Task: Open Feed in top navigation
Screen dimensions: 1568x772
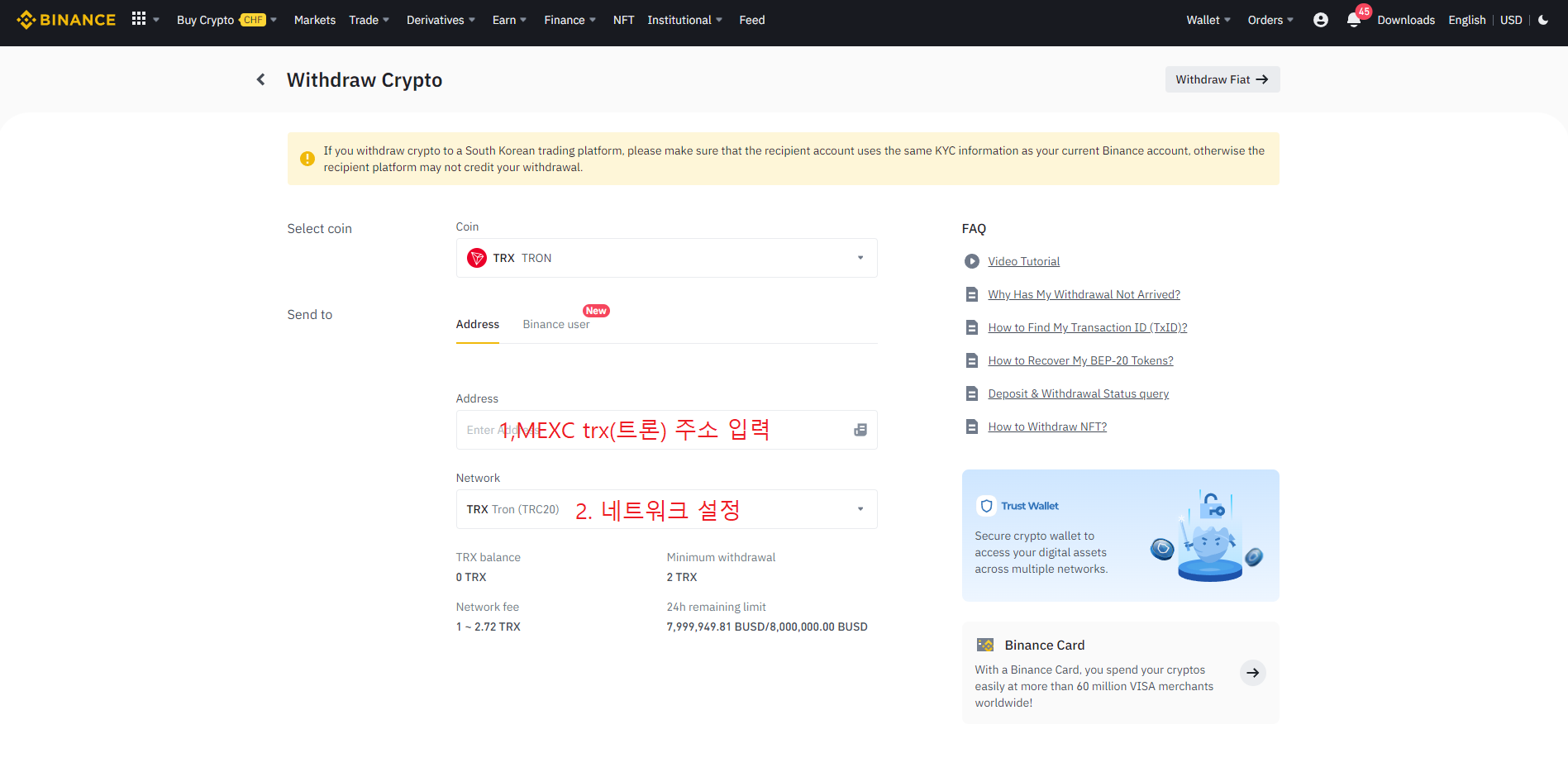Action: pos(752,20)
